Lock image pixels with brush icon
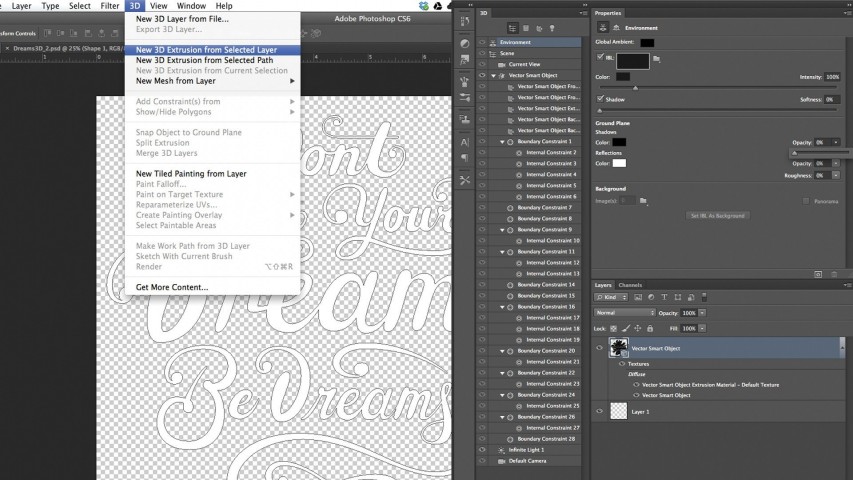This screenshot has height=480, width=853. click(626, 329)
